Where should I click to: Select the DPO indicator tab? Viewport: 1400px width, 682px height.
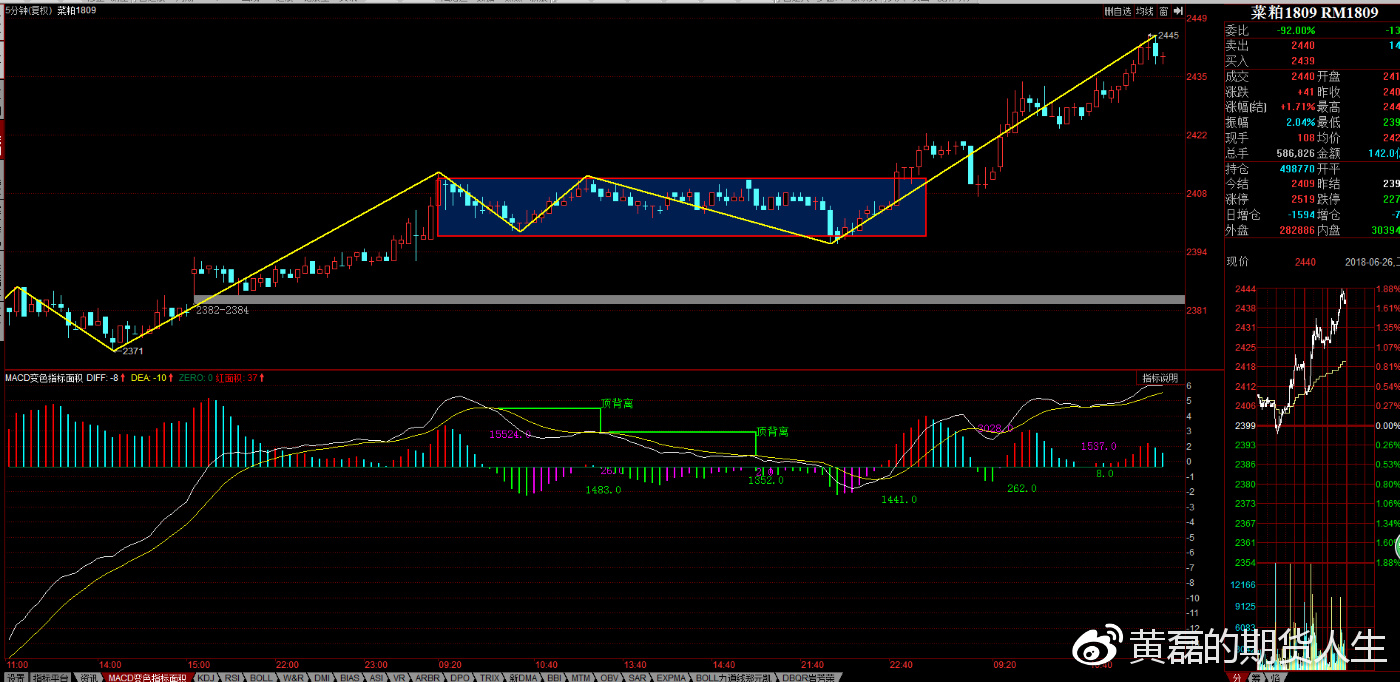[460, 677]
